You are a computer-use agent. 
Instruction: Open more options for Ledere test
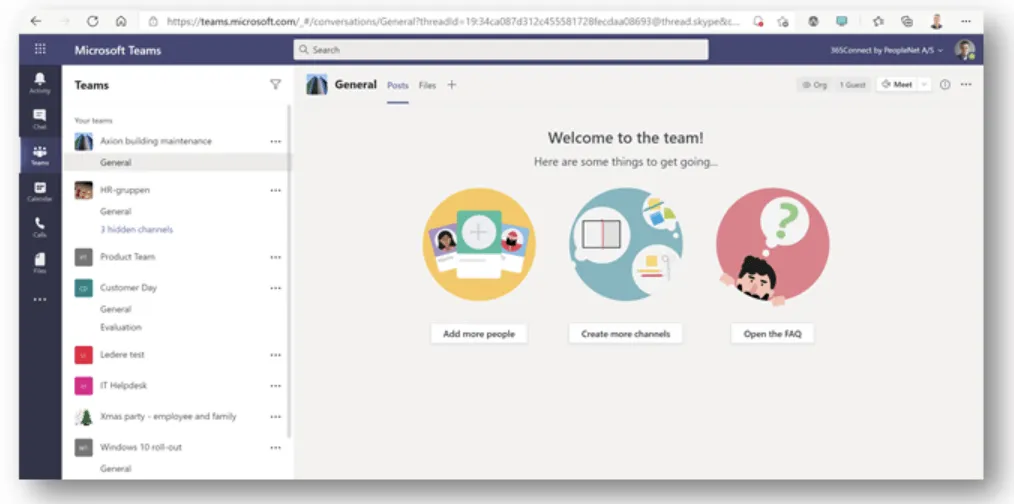[x=275, y=355]
